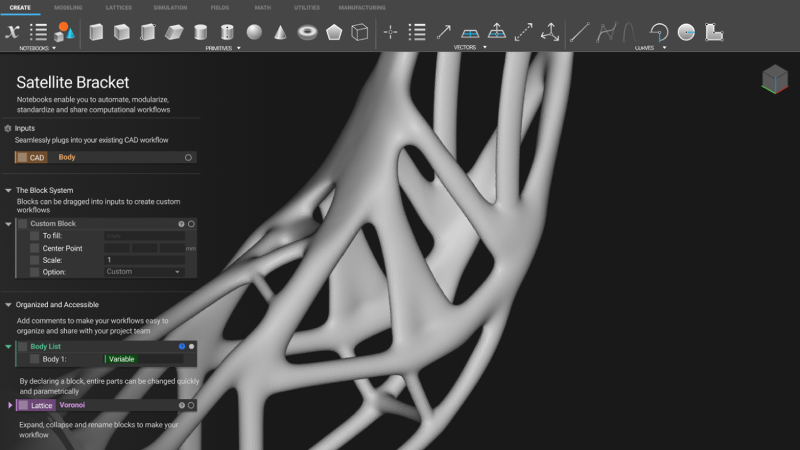The height and width of the screenshot is (450, 800).
Task: Click the blue info icon on Body List
Action: (x=181, y=346)
